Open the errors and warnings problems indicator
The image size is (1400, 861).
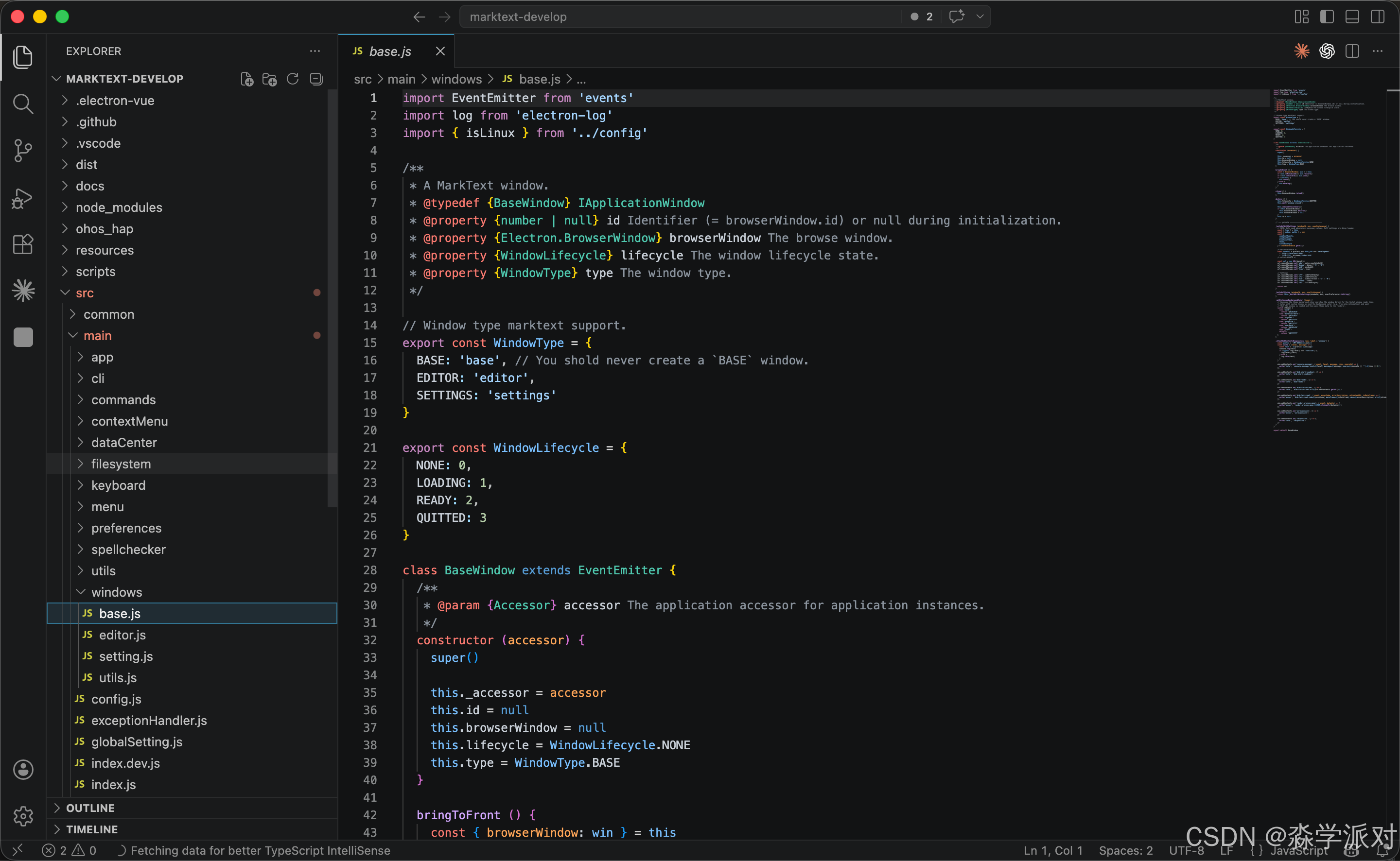[70, 850]
